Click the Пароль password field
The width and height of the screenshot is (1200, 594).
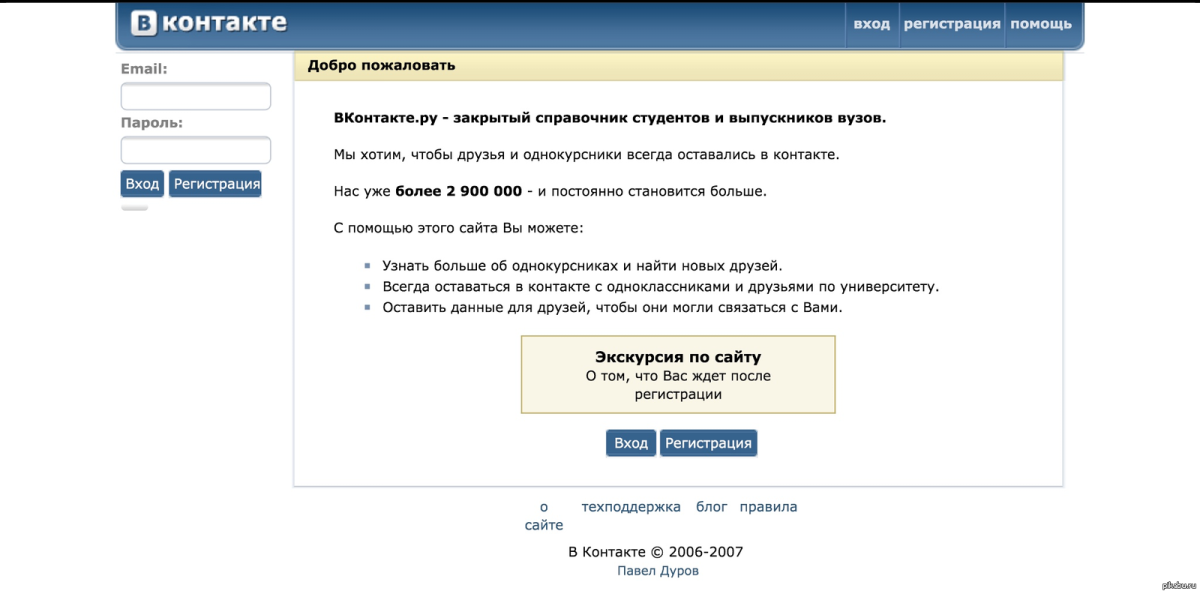point(196,149)
